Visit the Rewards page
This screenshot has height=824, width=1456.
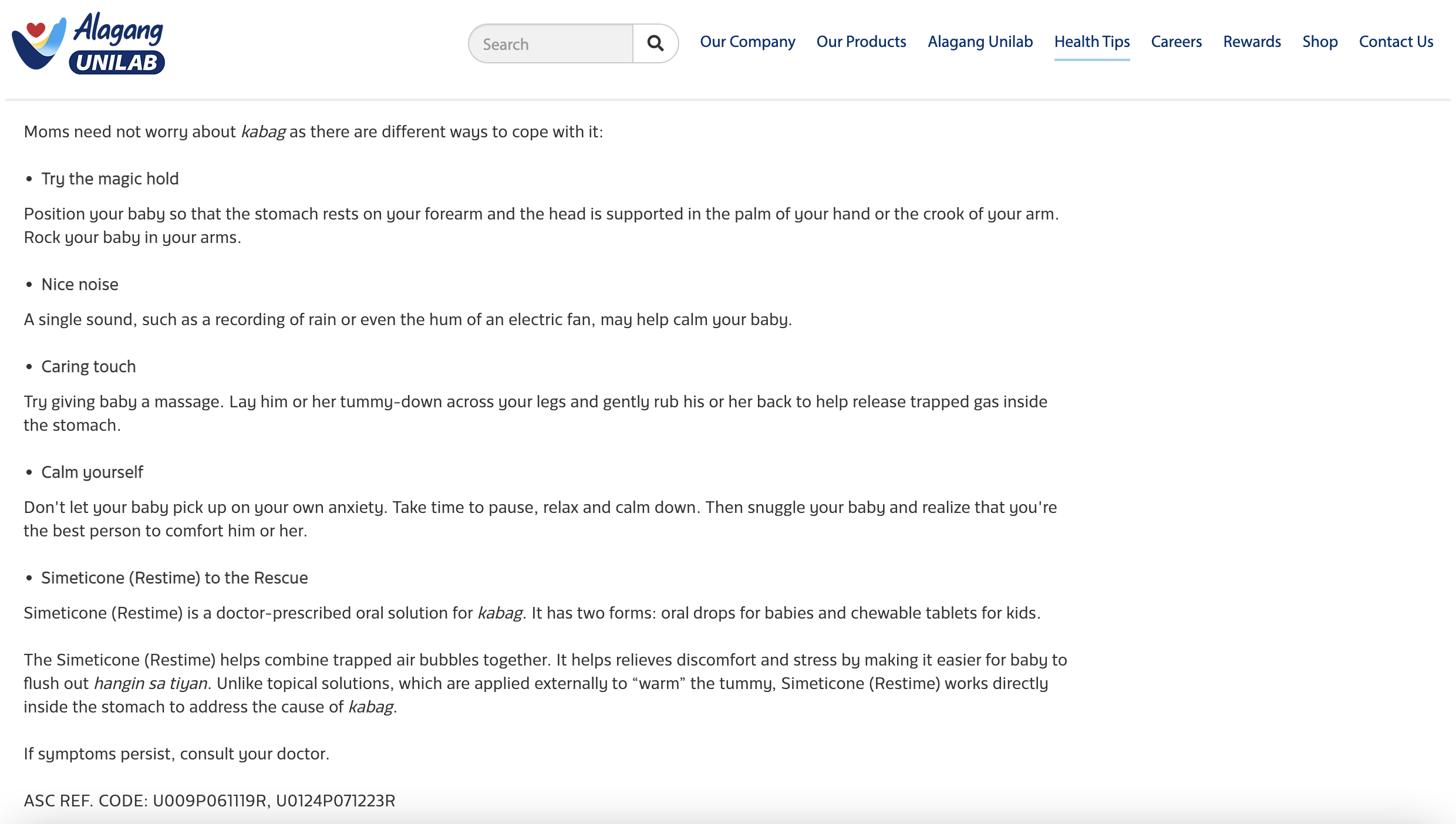pyautogui.click(x=1252, y=42)
